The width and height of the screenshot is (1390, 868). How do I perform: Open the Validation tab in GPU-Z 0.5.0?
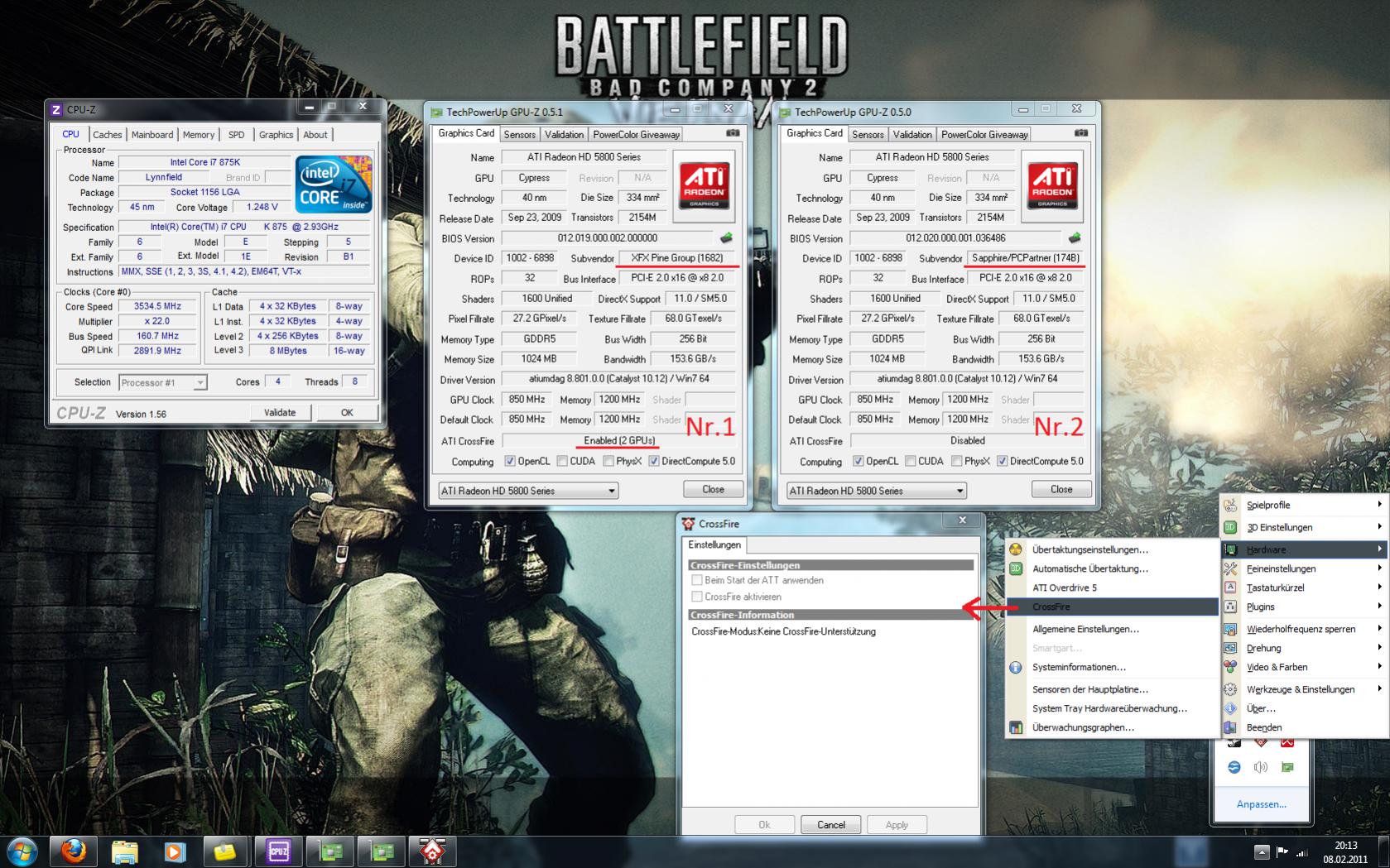912,135
